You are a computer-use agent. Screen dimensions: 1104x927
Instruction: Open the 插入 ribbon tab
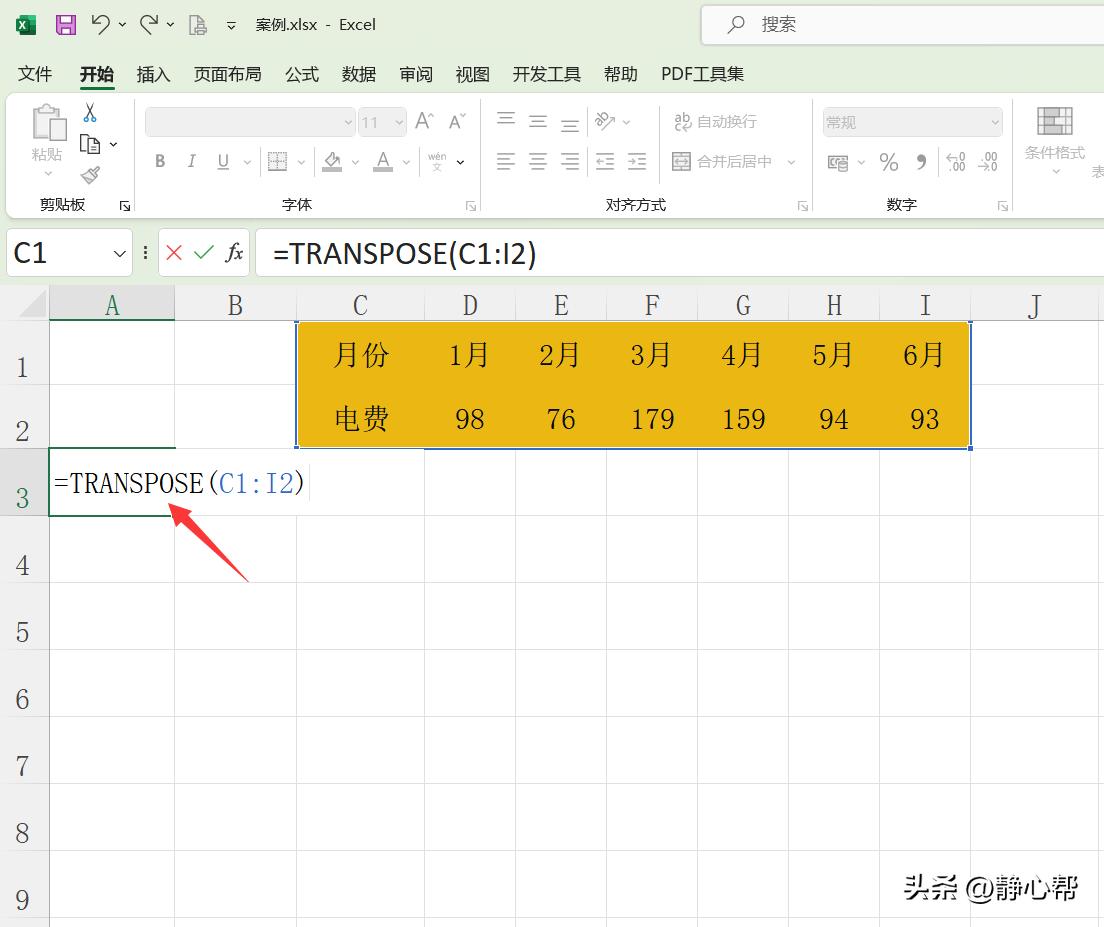point(153,73)
